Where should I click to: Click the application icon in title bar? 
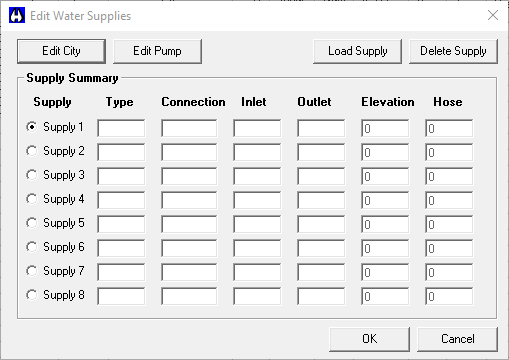click(x=17, y=15)
